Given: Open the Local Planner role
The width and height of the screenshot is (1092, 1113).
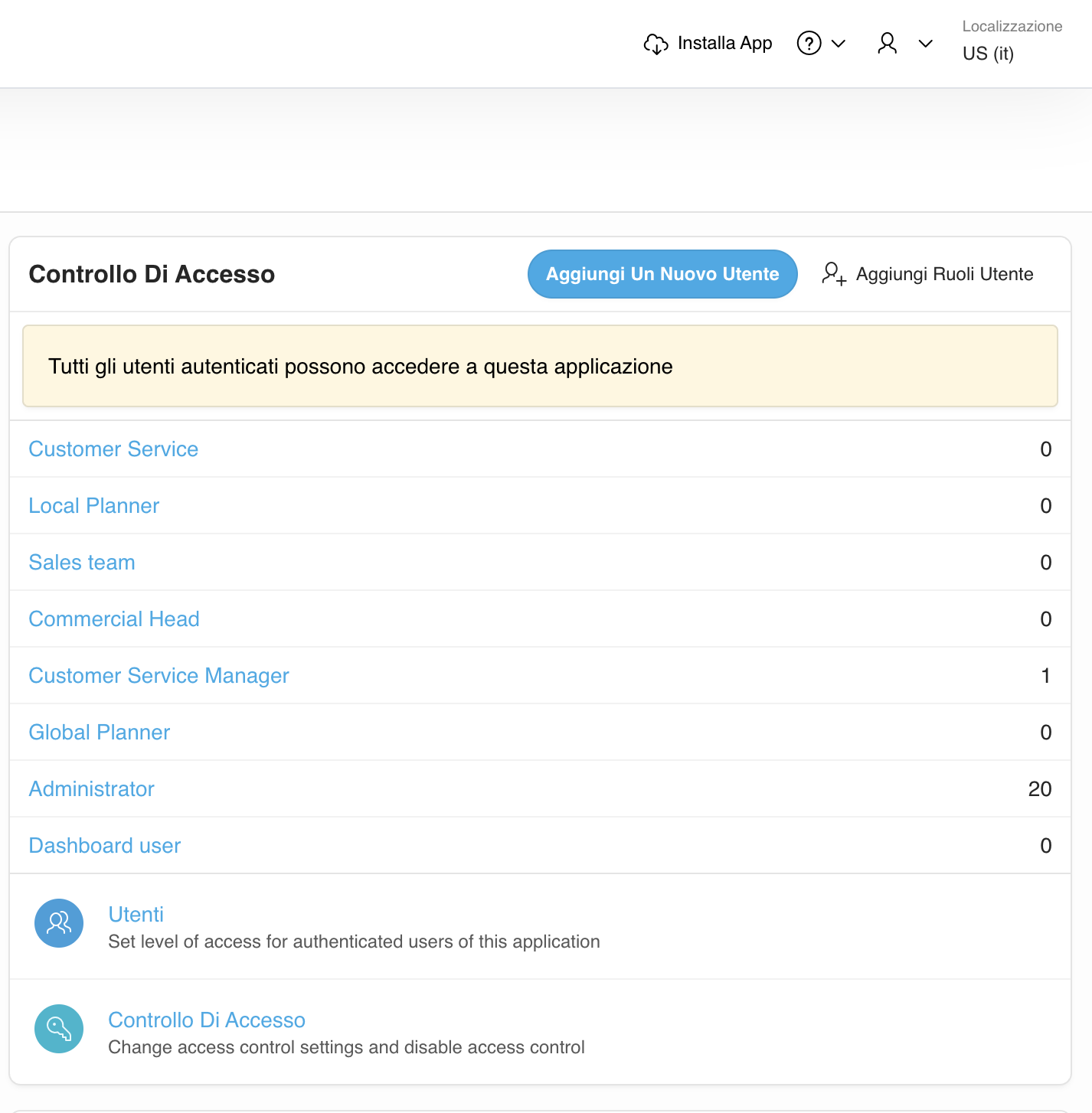Looking at the screenshot, I should [94, 506].
